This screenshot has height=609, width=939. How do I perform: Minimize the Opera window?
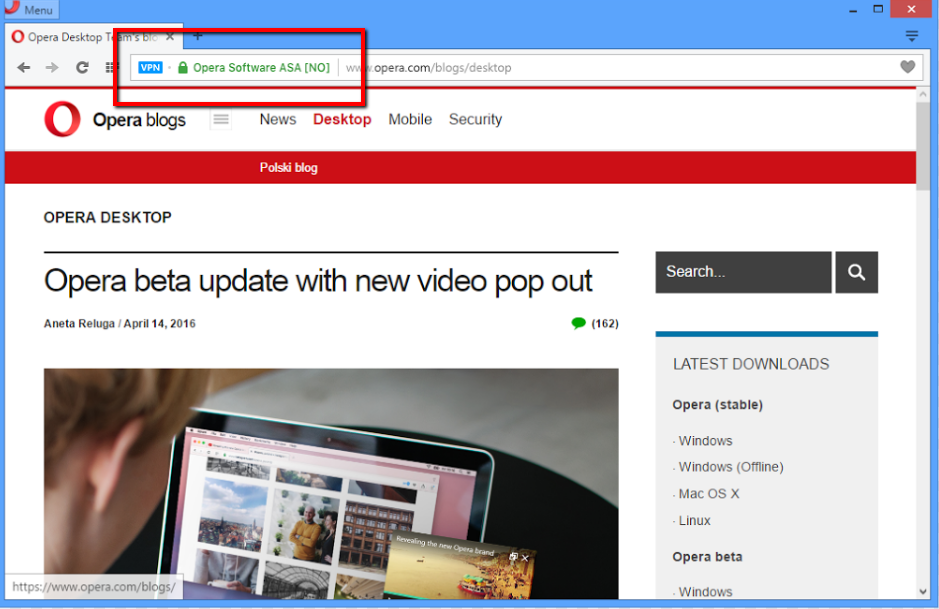(853, 10)
